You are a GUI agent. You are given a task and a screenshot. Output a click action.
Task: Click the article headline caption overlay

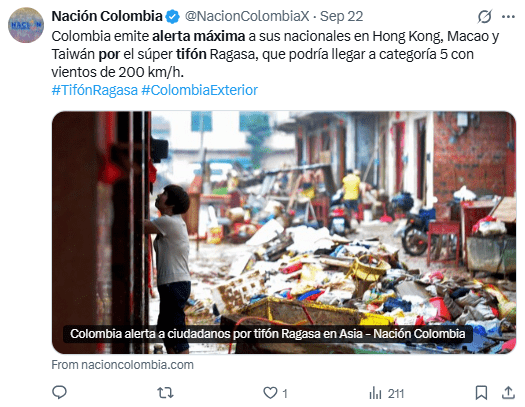267,334
